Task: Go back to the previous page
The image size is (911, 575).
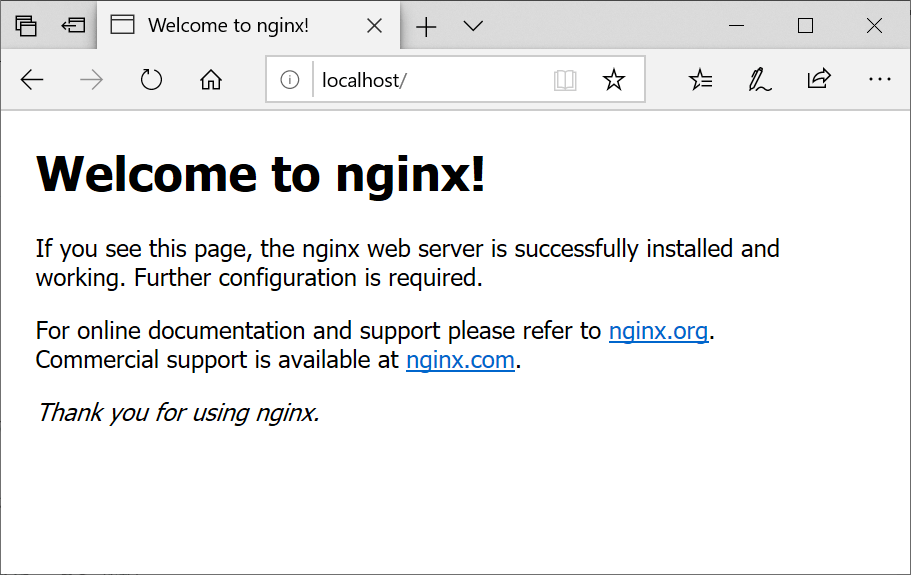Action: (32, 80)
